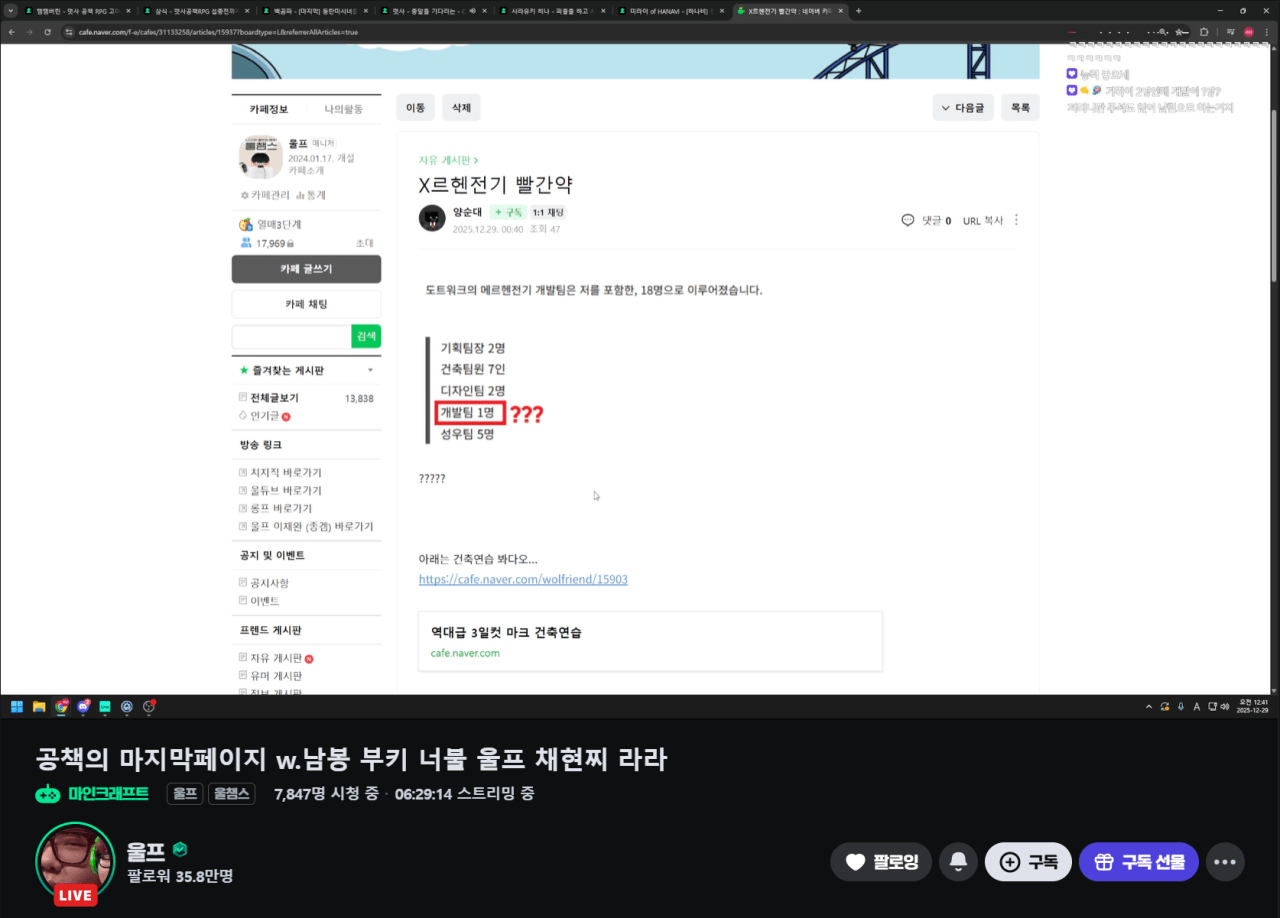Click the post's vertical ellipsis menu

1017,220
